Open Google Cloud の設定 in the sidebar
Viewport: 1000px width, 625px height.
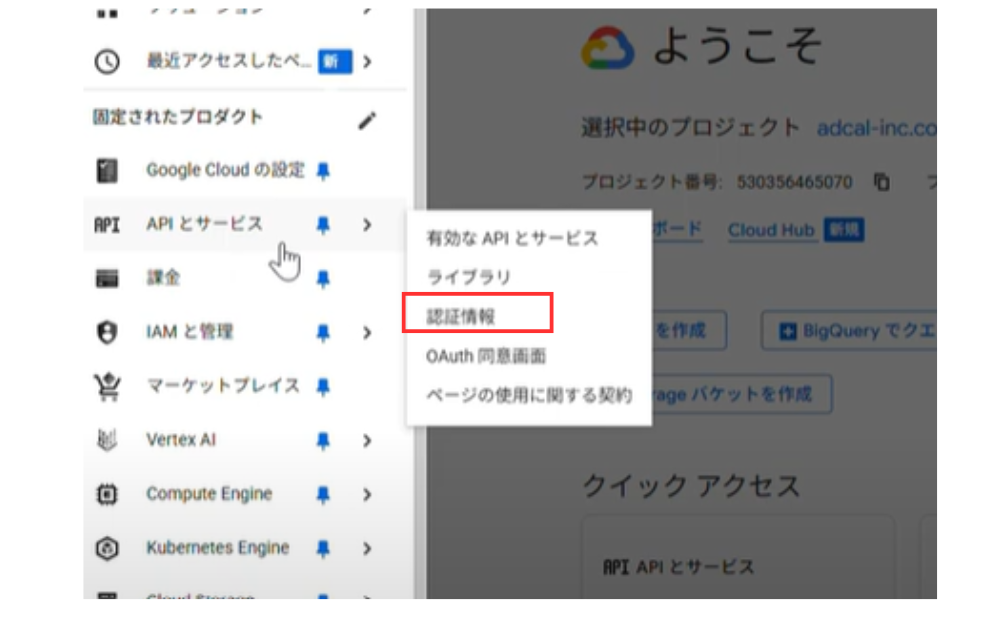point(225,170)
